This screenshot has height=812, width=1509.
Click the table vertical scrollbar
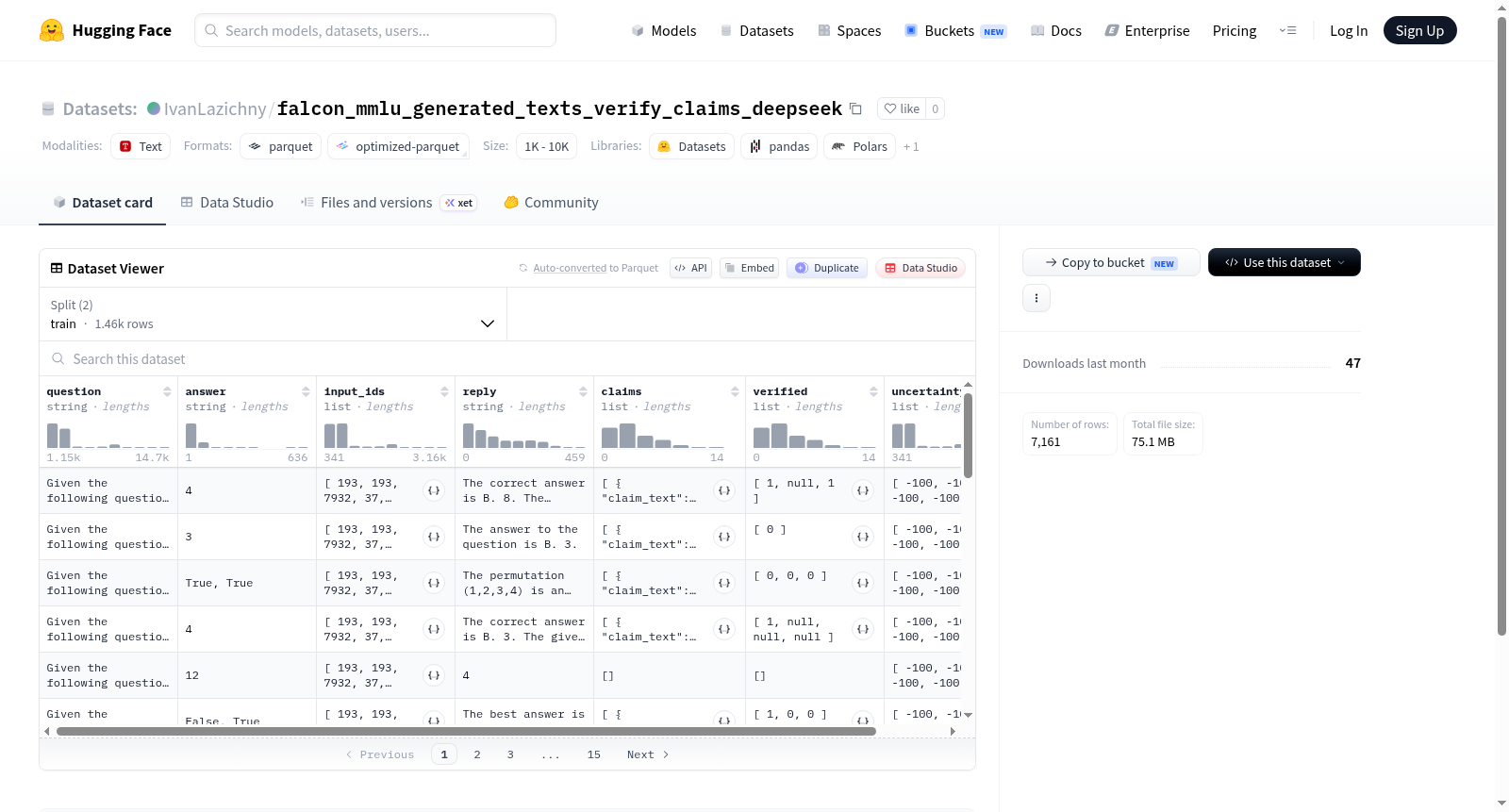968,435
